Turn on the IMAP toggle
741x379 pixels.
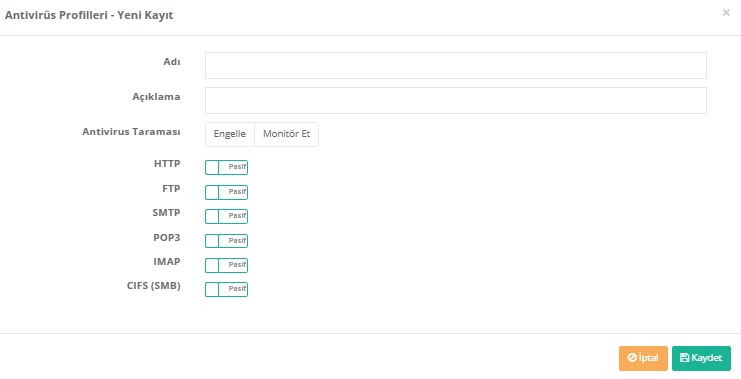point(226,265)
